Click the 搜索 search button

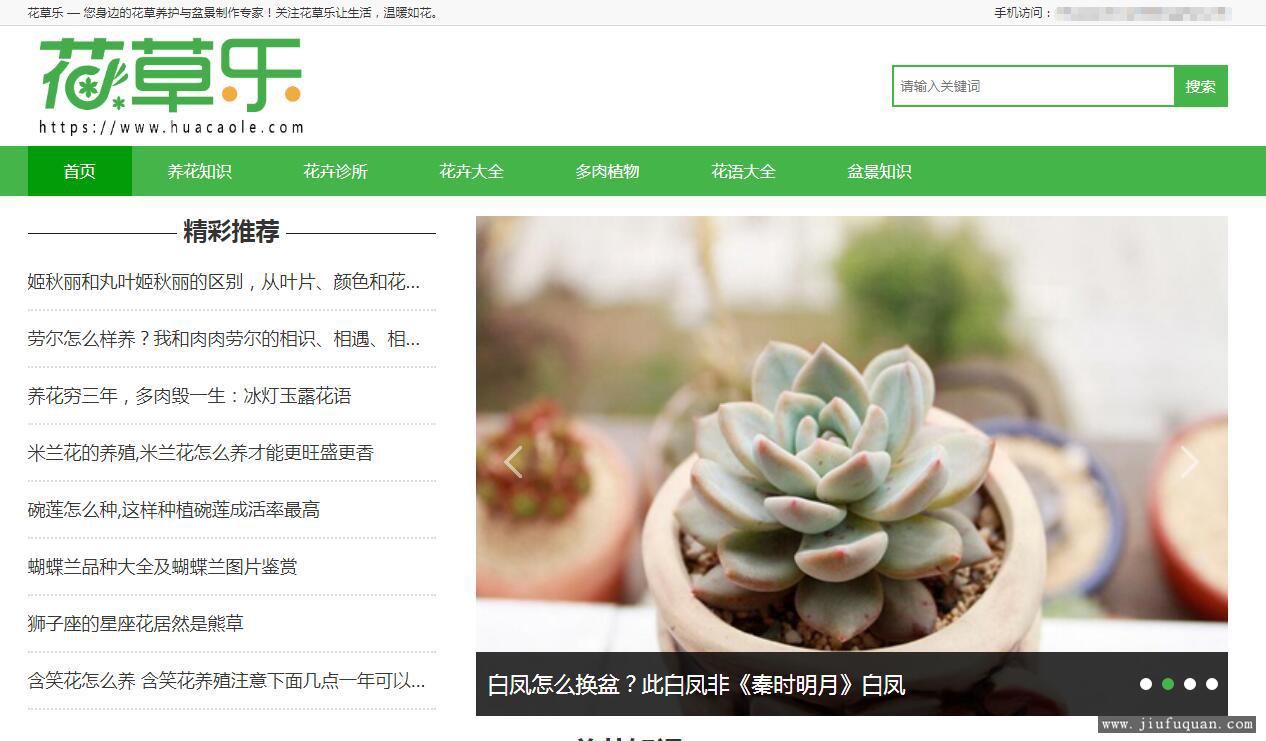[1201, 86]
